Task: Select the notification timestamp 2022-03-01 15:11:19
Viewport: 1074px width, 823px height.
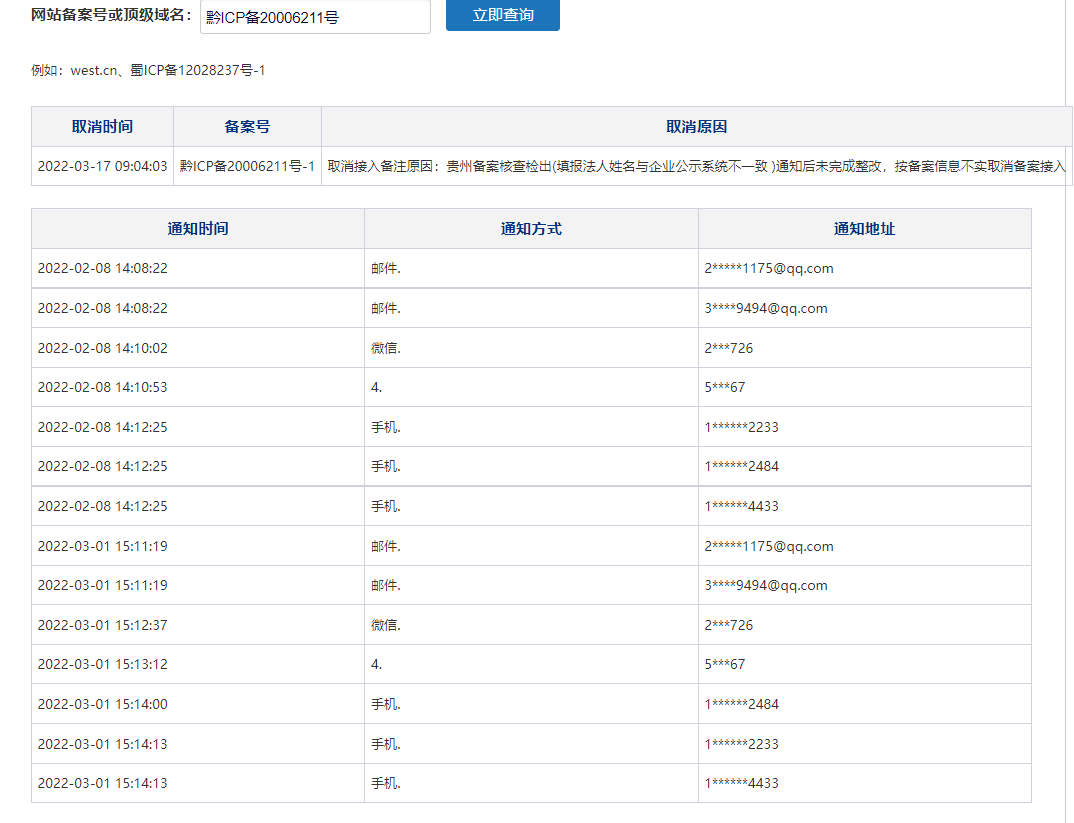Action: click(98, 545)
